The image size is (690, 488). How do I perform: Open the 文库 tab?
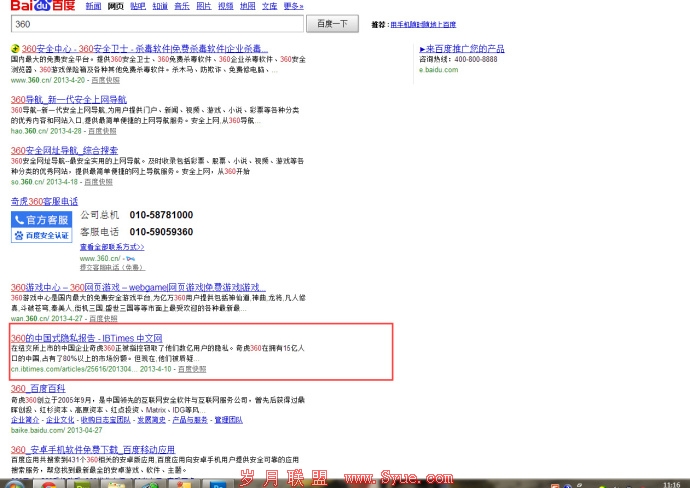pos(270,6)
